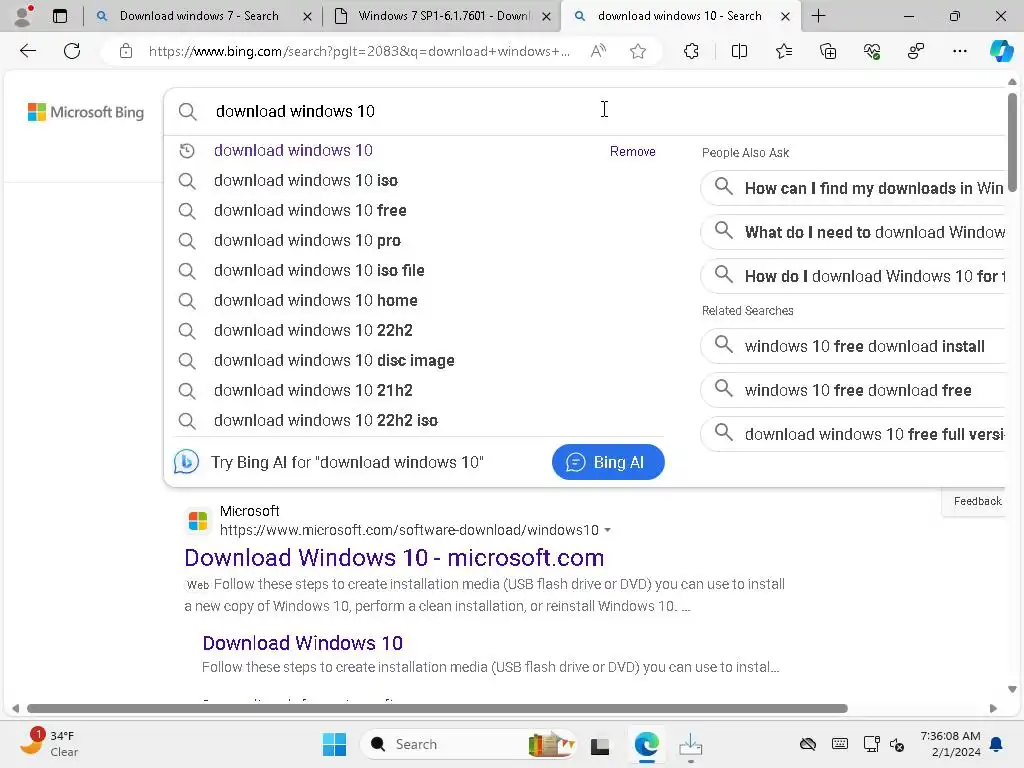Reload the page with the Refresh icon
Screen dimensions: 1024x768
point(72,51)
